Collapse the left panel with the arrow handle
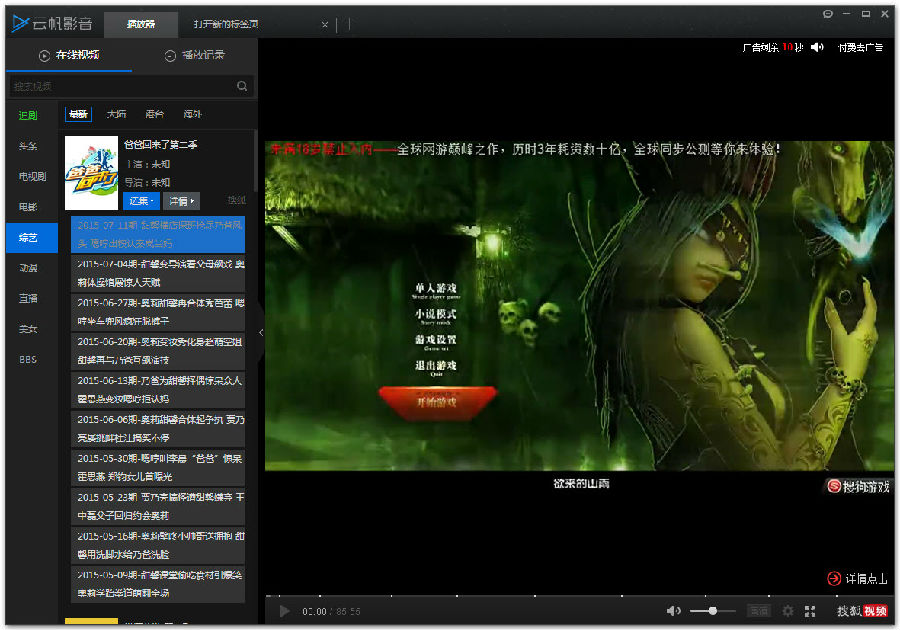This screenshot has height=630, width=900. click(x=261, y=332)
